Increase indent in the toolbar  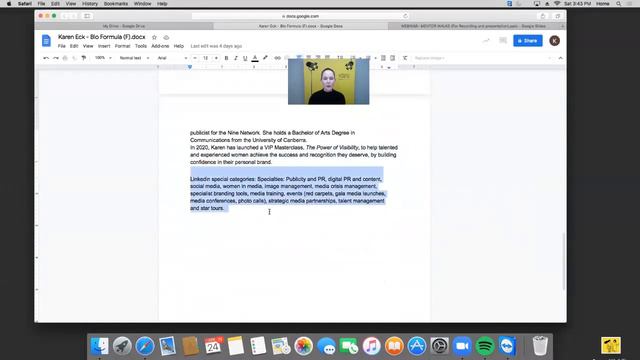(393, 58)
